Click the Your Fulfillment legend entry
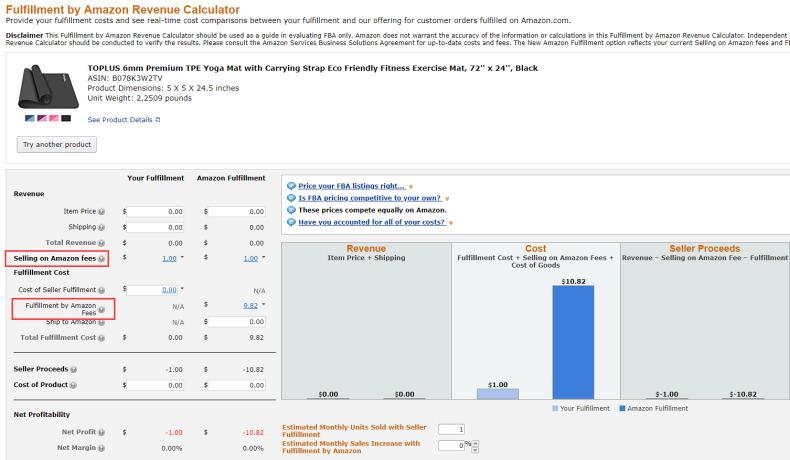790x460 pixels. click(581, 409)
